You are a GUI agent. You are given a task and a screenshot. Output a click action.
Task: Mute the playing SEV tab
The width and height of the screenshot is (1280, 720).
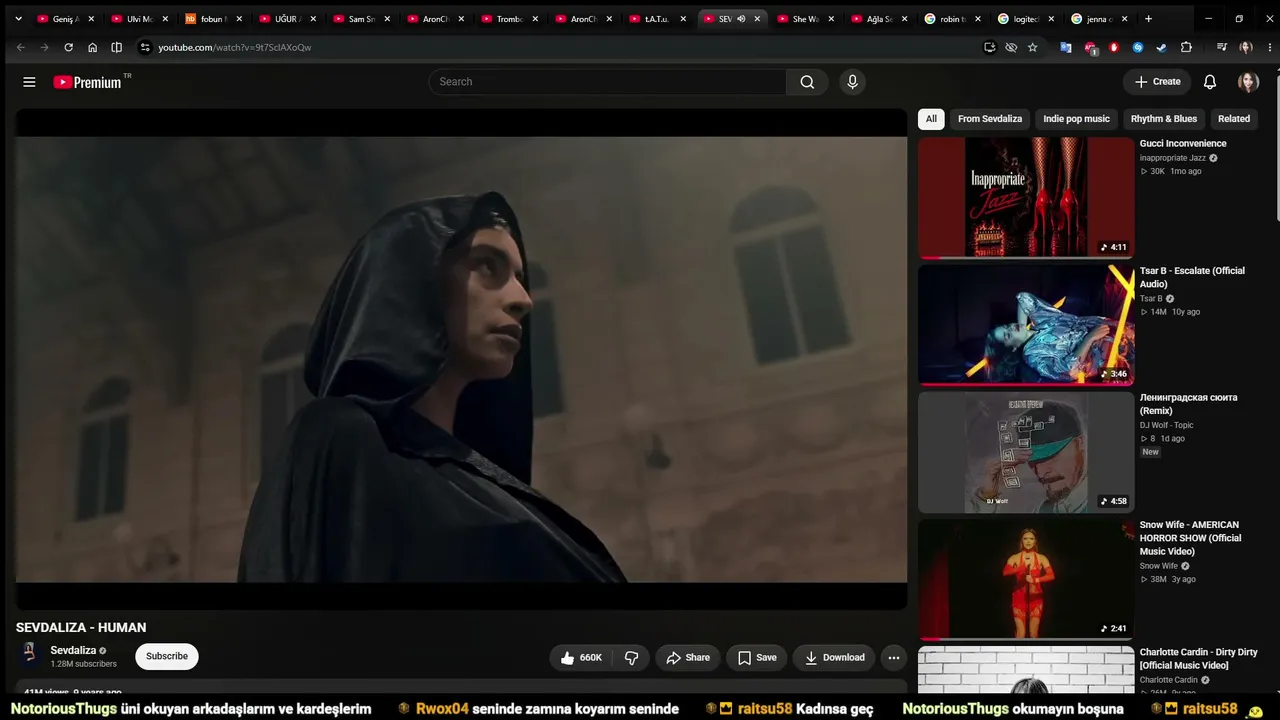coord(741,19)
